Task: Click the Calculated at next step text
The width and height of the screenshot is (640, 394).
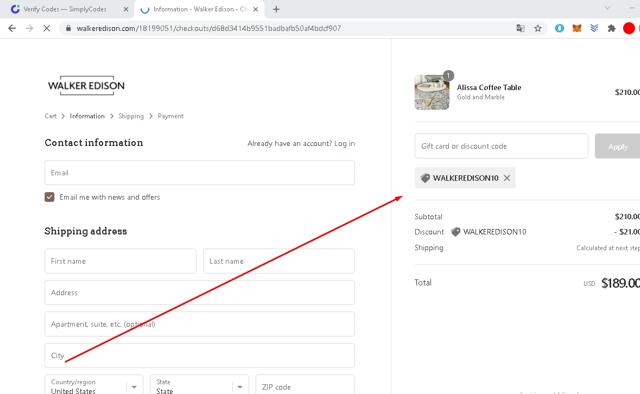Action: [x=608, y=248]
